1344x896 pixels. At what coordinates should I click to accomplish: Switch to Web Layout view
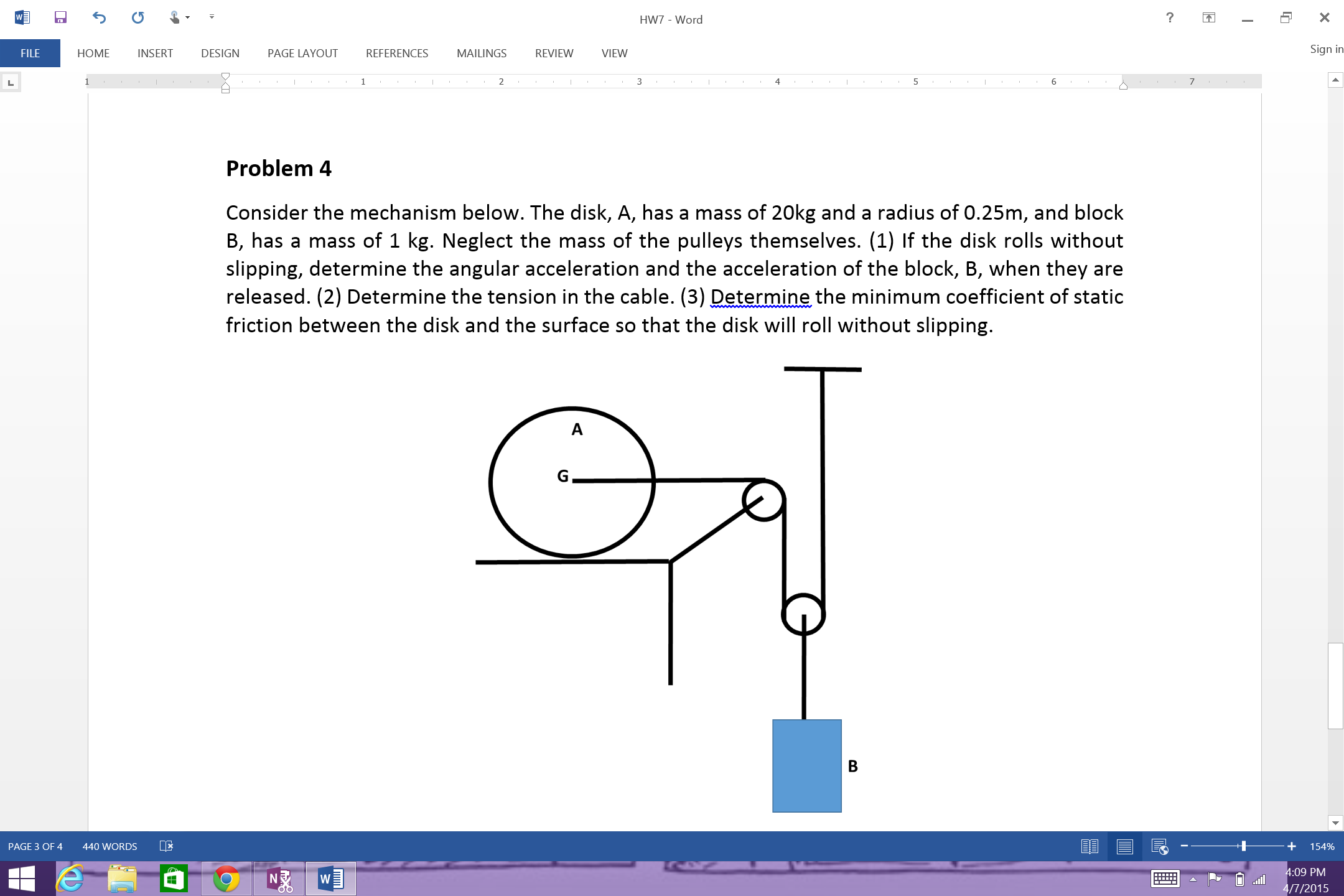point(1159,846)
